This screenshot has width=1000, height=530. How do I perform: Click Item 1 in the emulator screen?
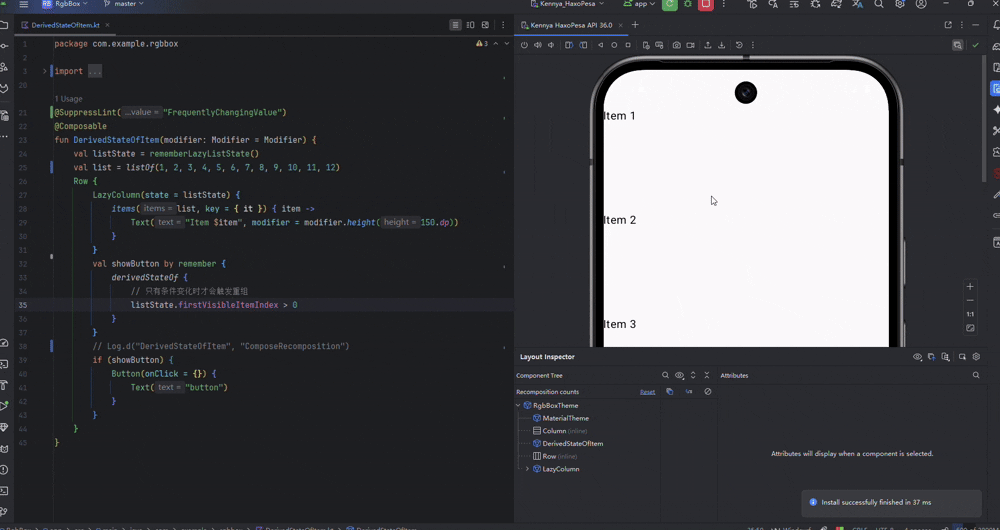pos(619,116)
